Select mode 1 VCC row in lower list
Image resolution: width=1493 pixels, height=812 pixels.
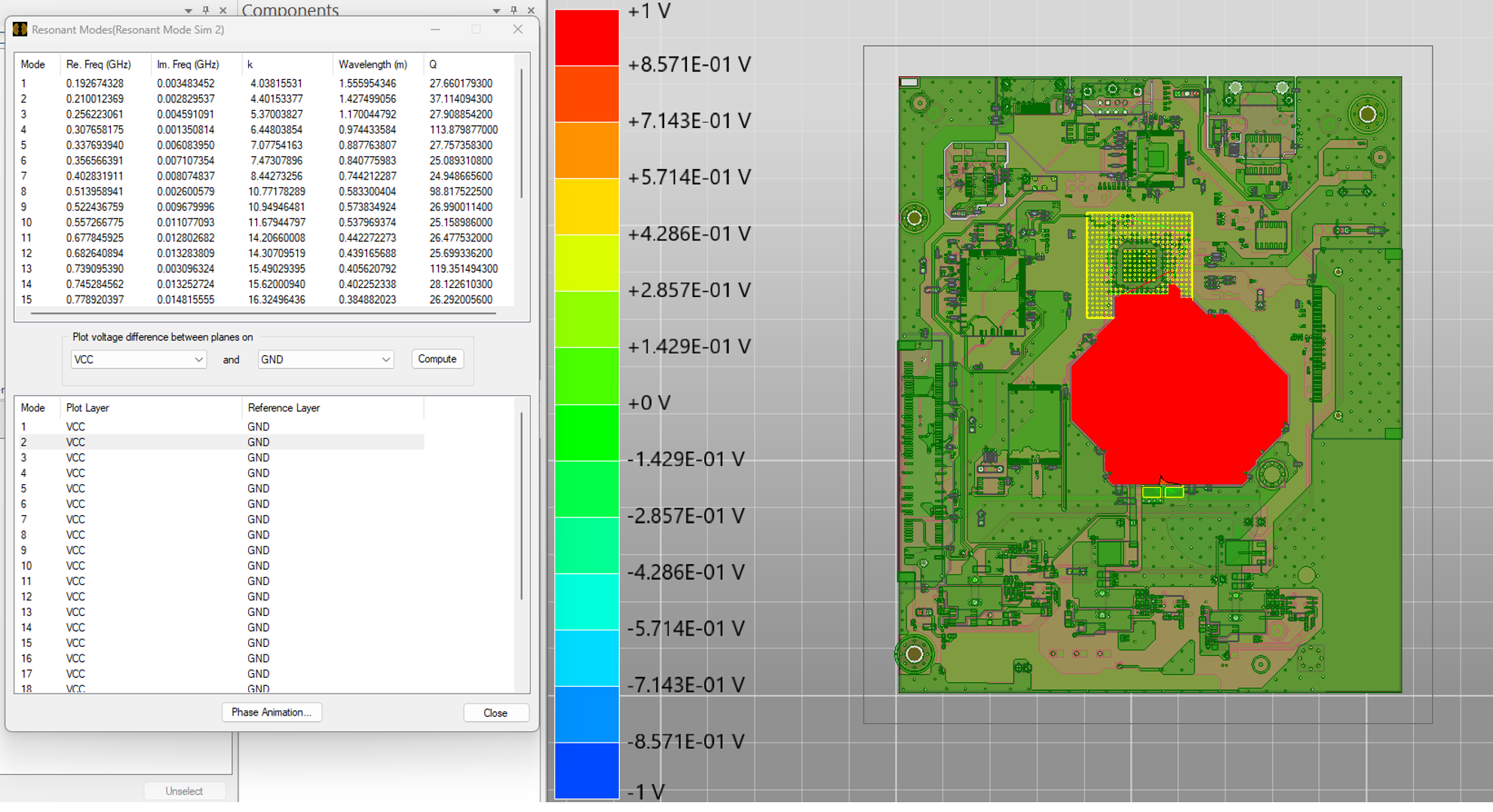tap(221, 427)
